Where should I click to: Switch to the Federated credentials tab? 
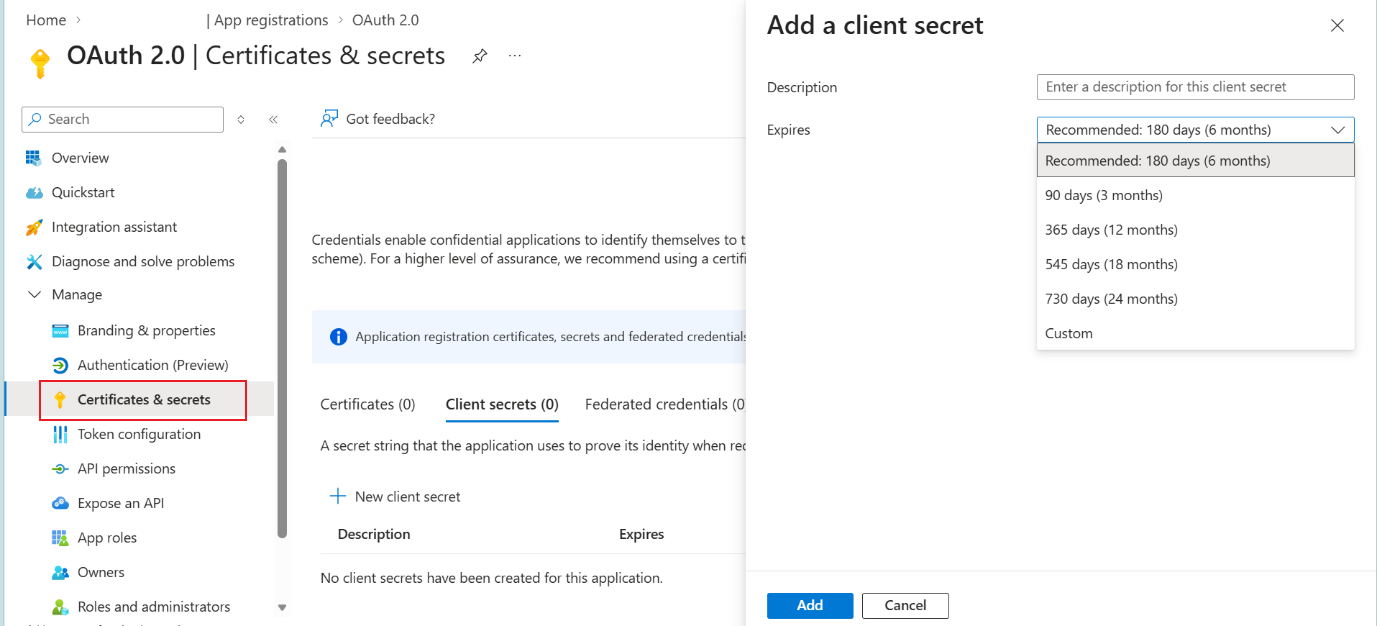point(665,404)
